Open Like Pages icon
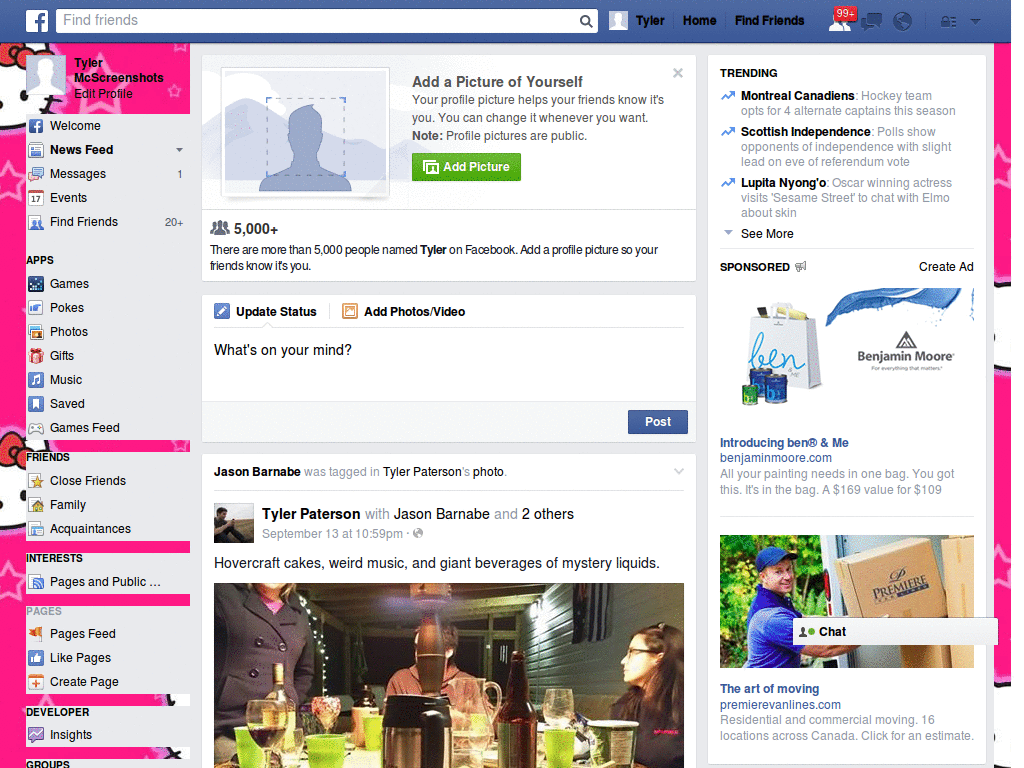1024x768 pixels. 36,658
